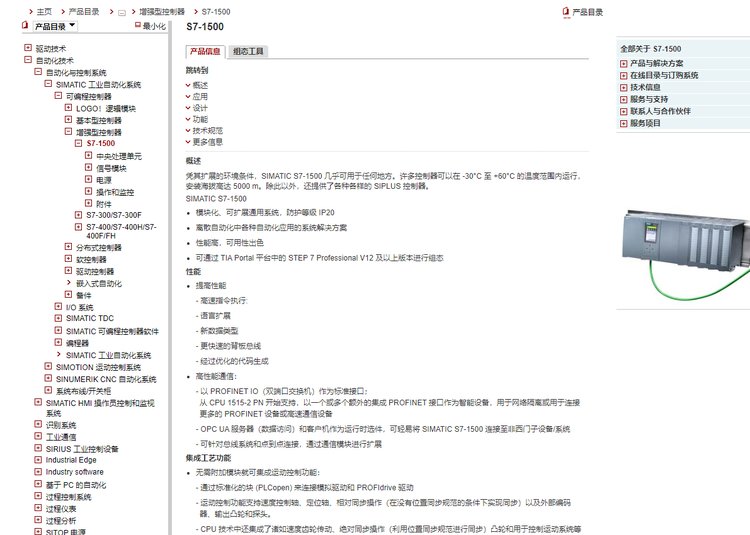Open 中央处理单元 in the product tree

click(x=118, y=156)
